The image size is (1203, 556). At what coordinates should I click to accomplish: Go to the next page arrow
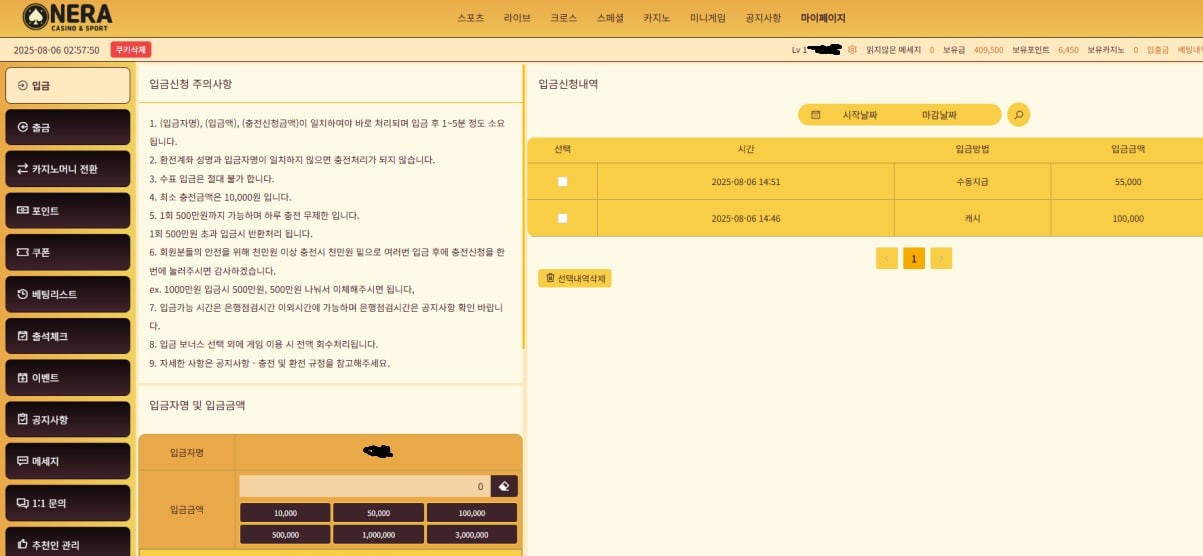pos(941,259)
